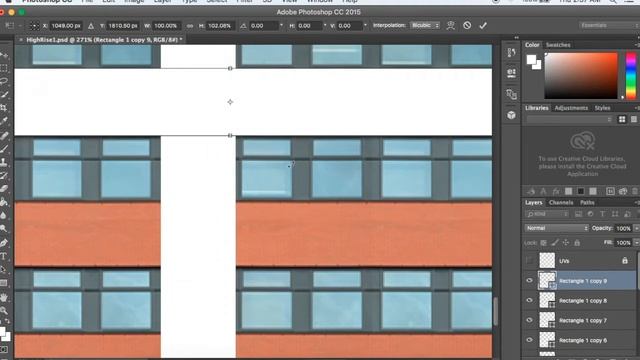Image resolution: width=640 pixels, height=360 pixels.
Task: Select the Eraser tool
Action: click(x=4, y=189)
